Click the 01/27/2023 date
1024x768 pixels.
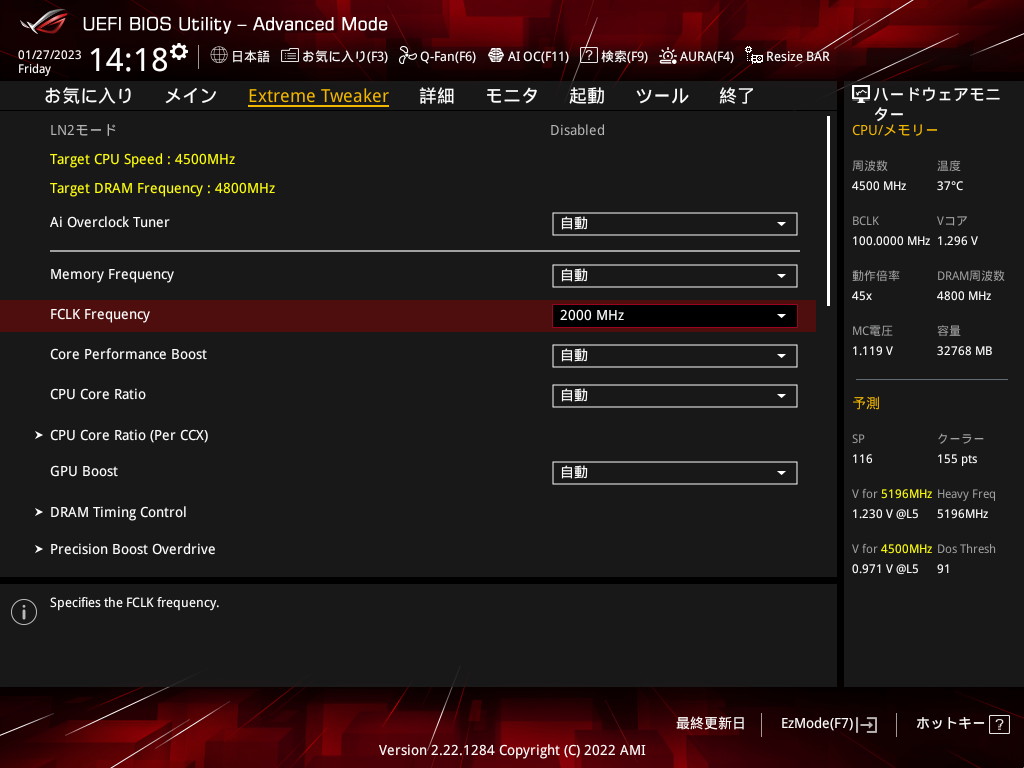[50, 55]
